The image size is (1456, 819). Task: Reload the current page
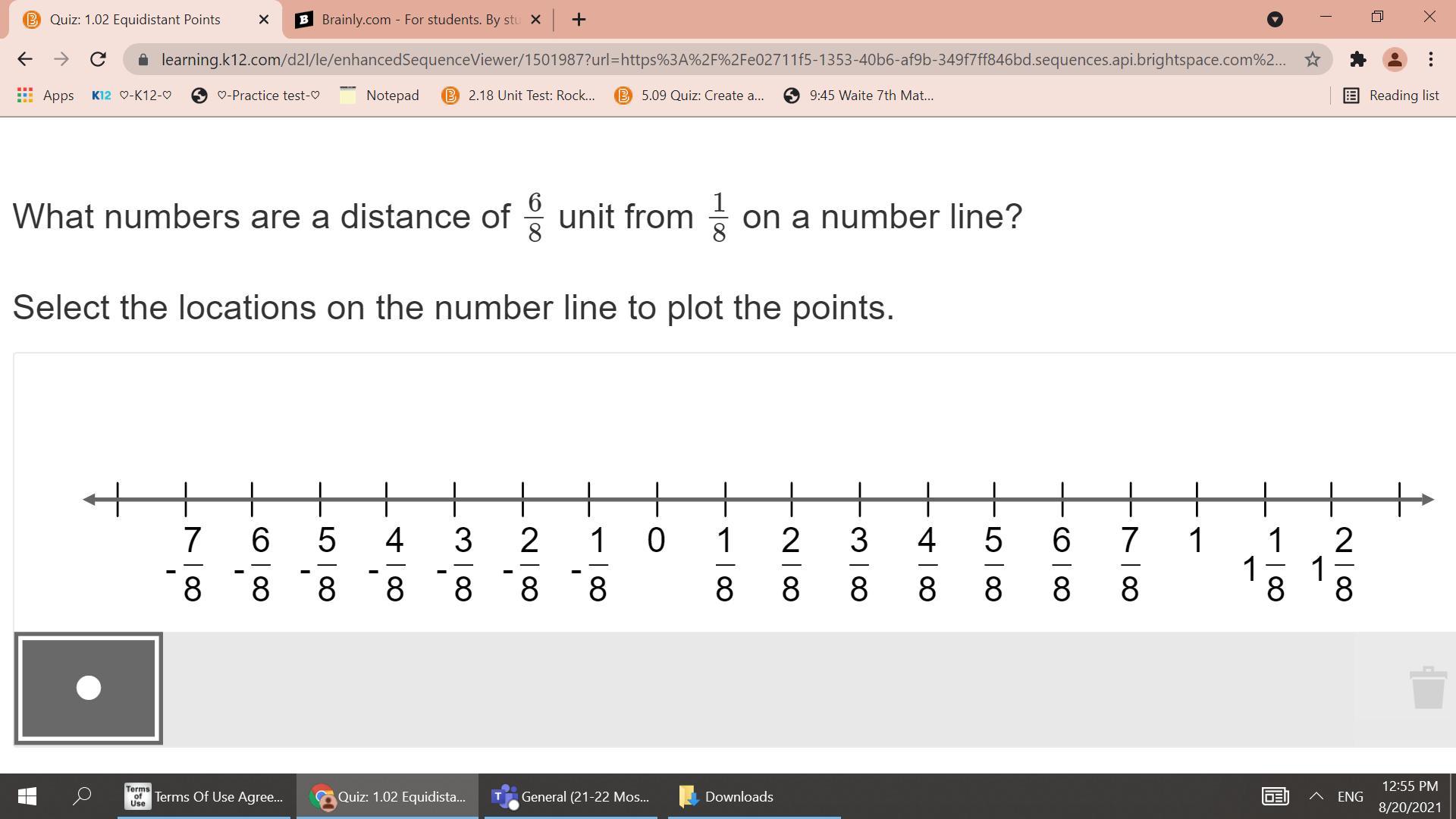pos(98,59)
